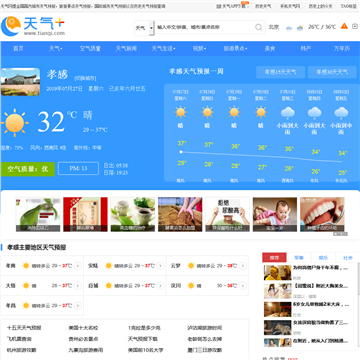Click the 孝感15天天气 button

pos(281,72)
